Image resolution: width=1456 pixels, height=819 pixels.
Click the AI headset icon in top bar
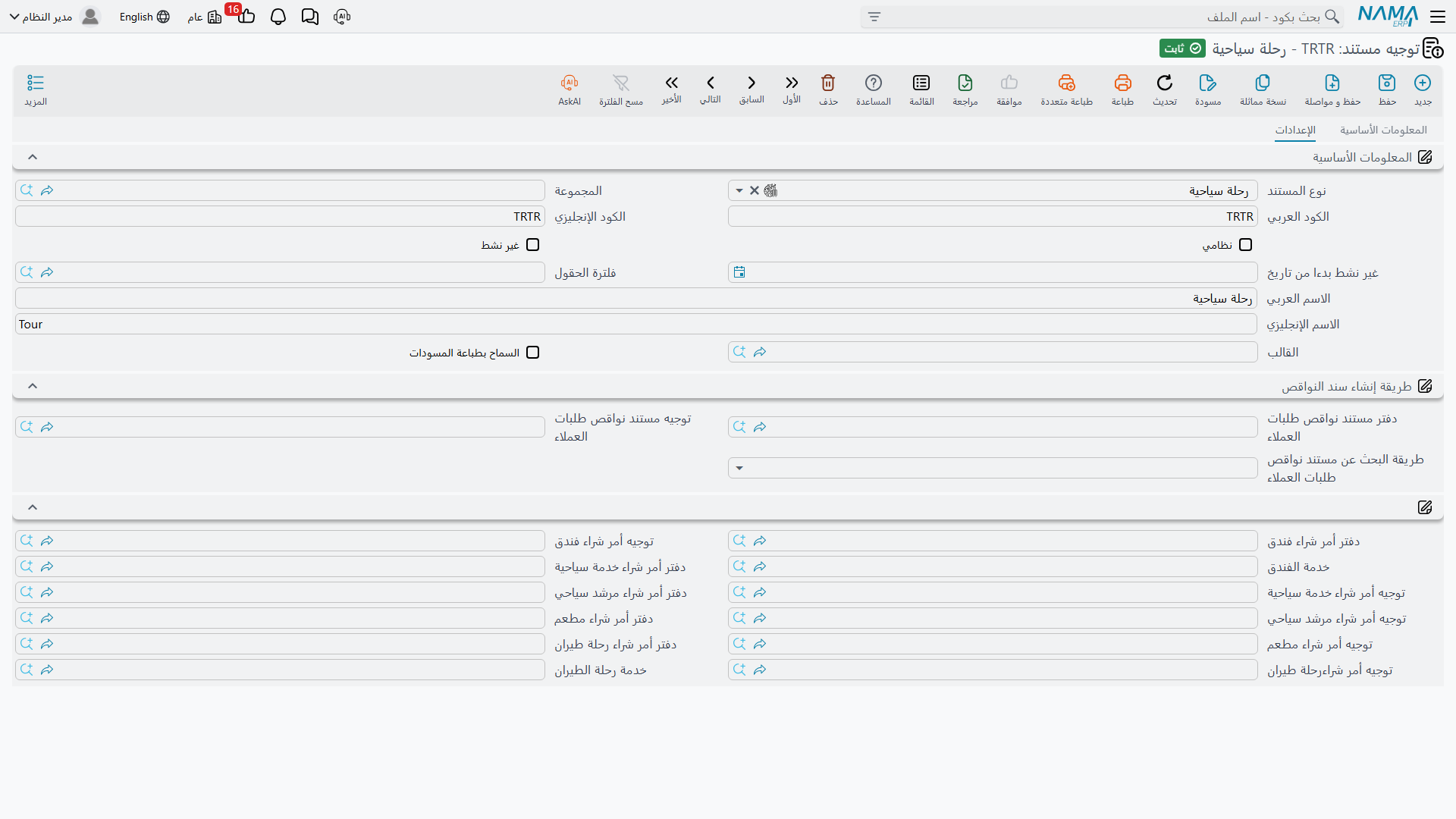(342, 17)
